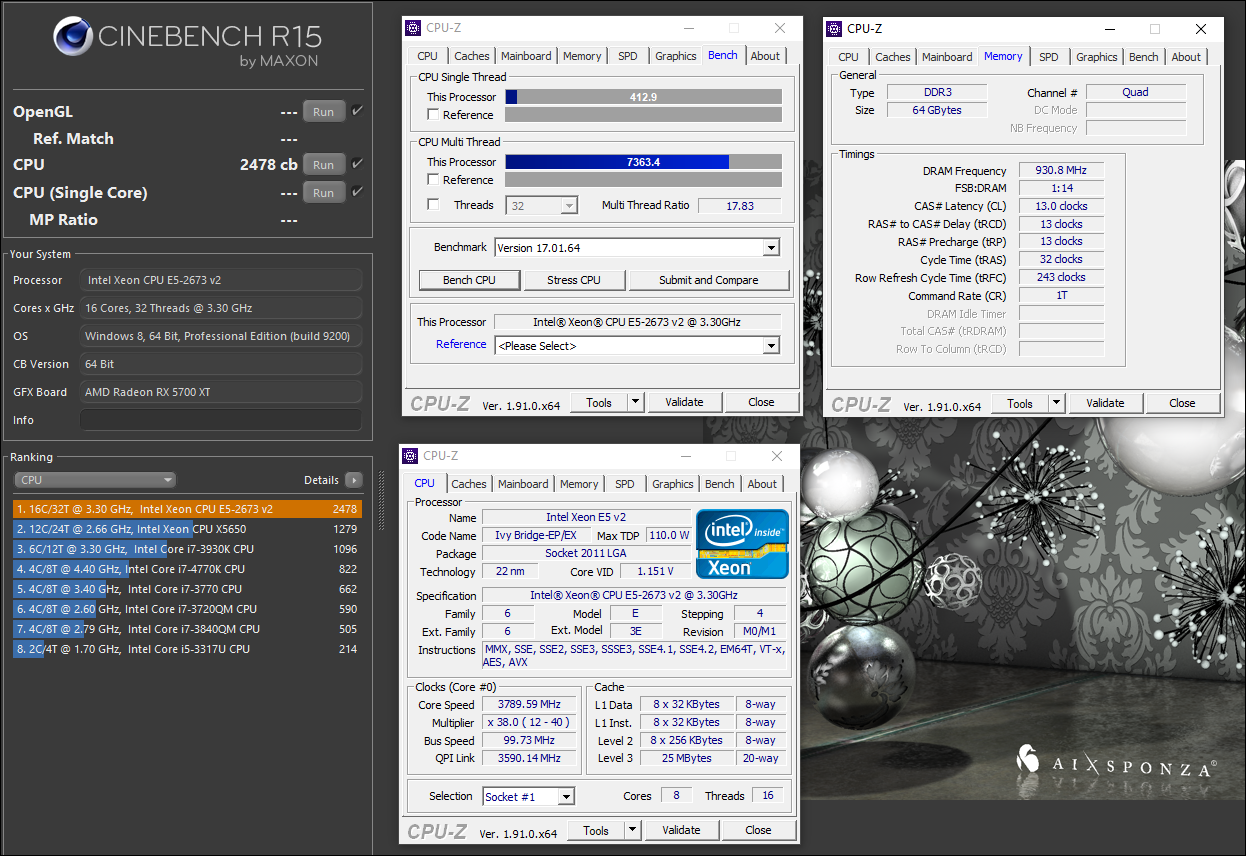The height and width of the screenshot is (856, 1246).
Task: Click the Tools button in Memory CPU-Z window
Action: [1020, 403]
